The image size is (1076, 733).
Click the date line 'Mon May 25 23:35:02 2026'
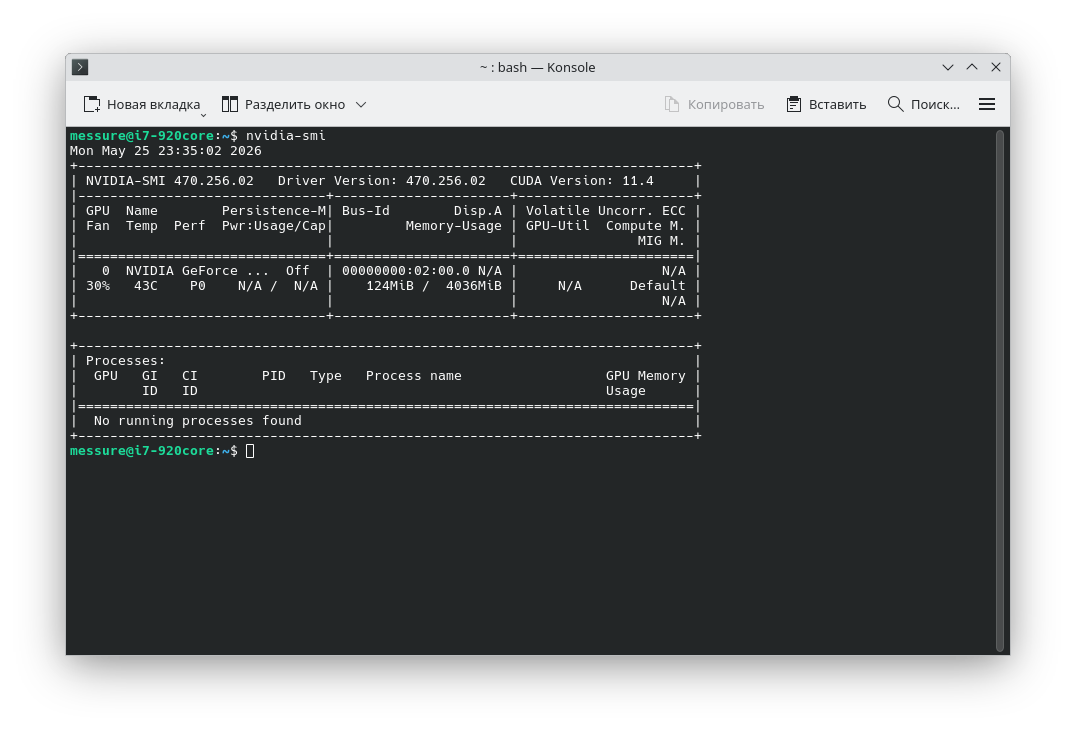[165, 150]
